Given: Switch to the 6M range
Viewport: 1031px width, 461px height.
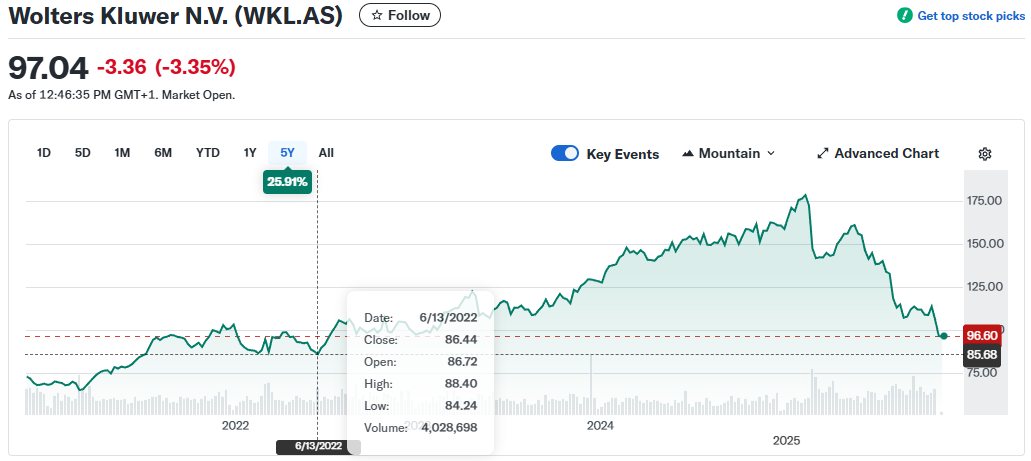Looking at the screenshot, I should (163, 153).
